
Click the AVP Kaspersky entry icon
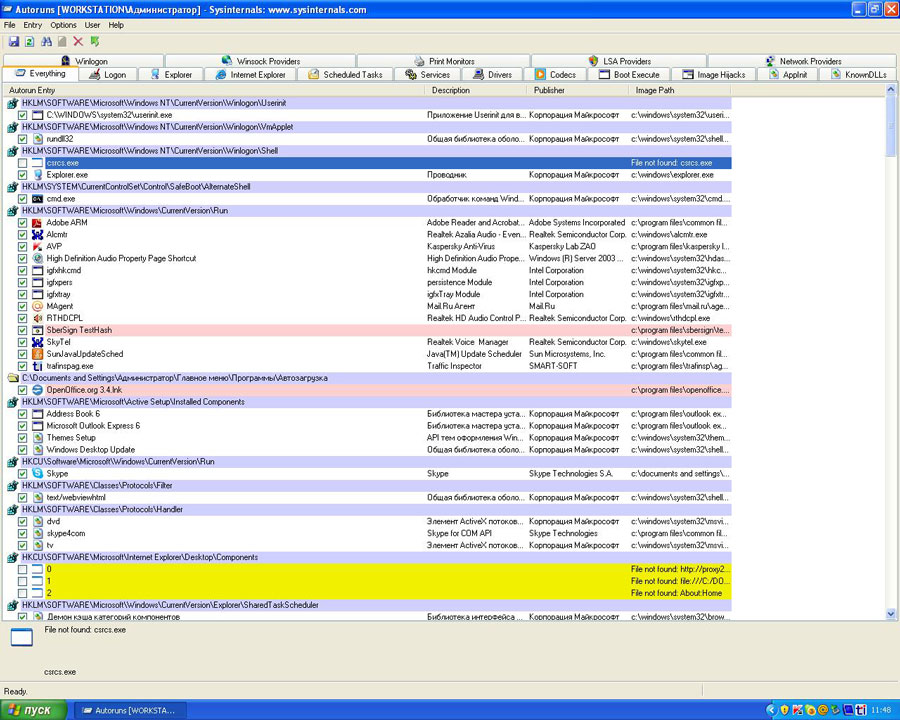coord(37,246)
